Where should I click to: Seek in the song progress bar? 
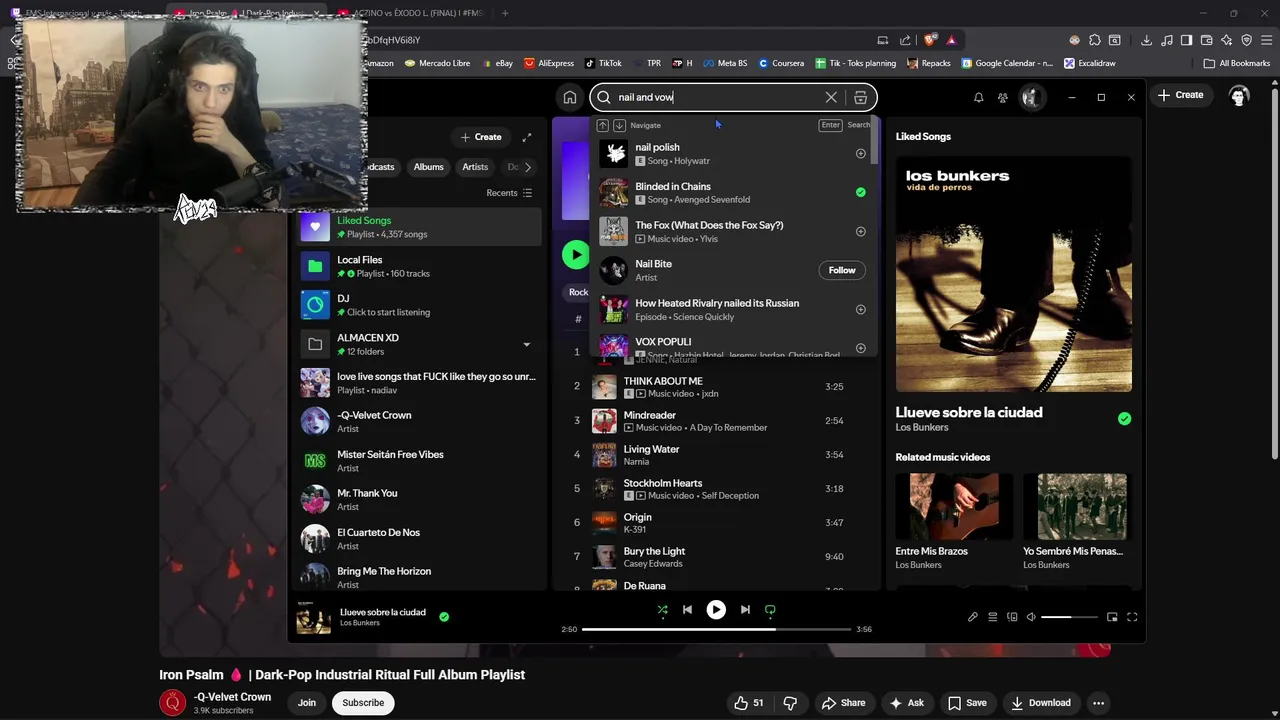pyautogui.click(x=716, y=629)
